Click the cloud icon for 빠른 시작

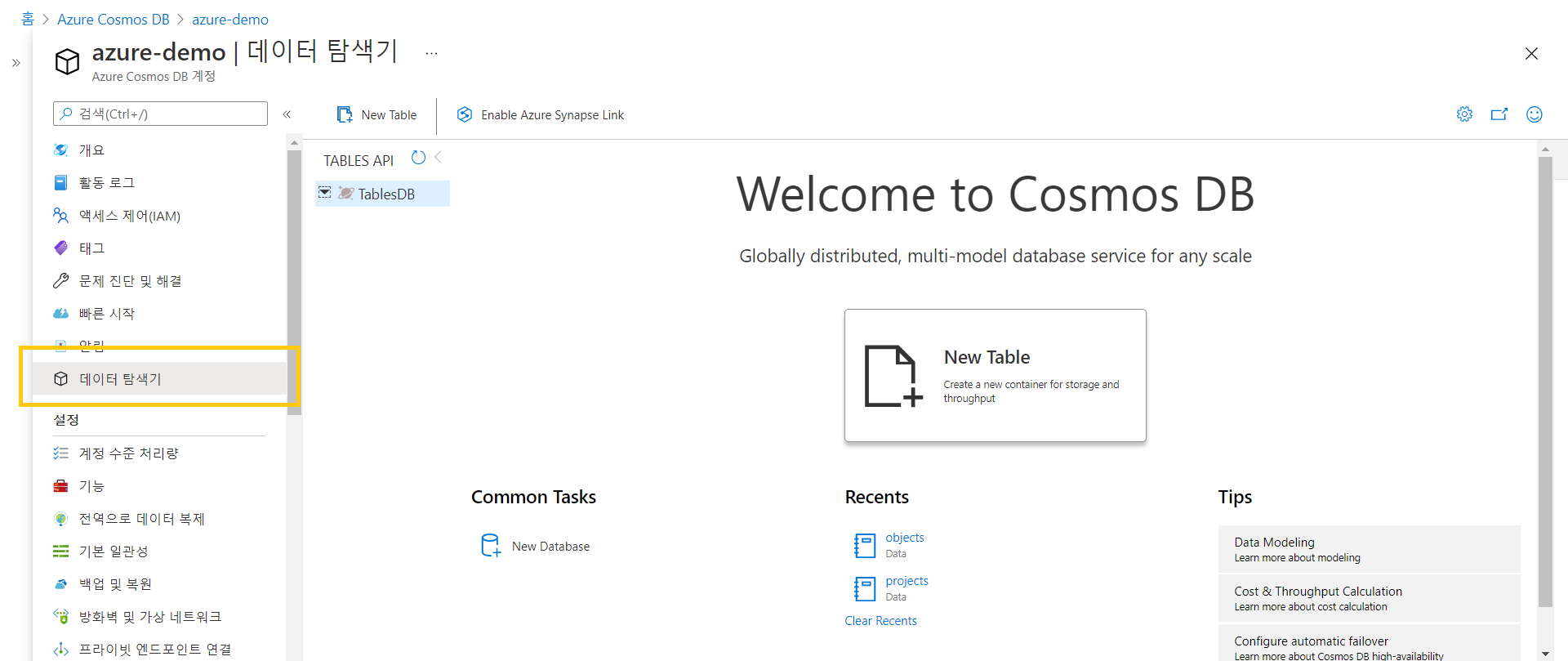tap(60, 314)
